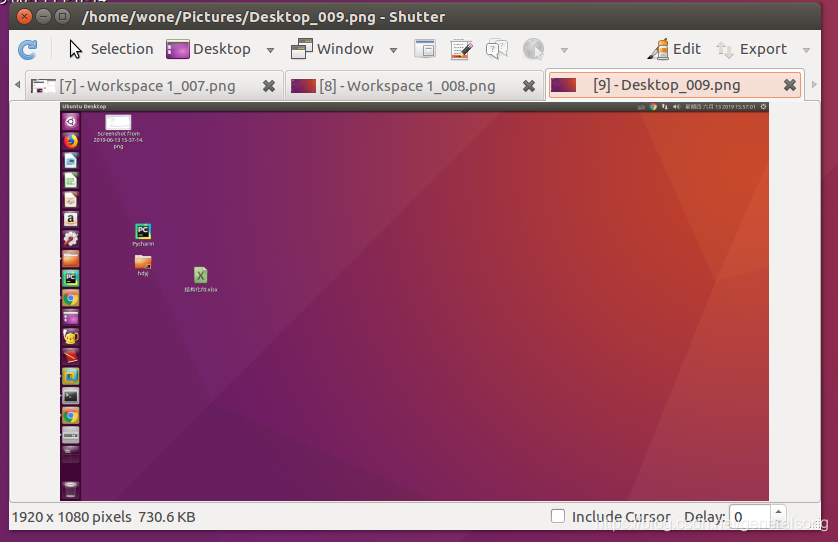Image resolution: width=838 pixels, height=542 pixels.
Task: Expand the Export dropdown arrow
Action: (806, 50)
